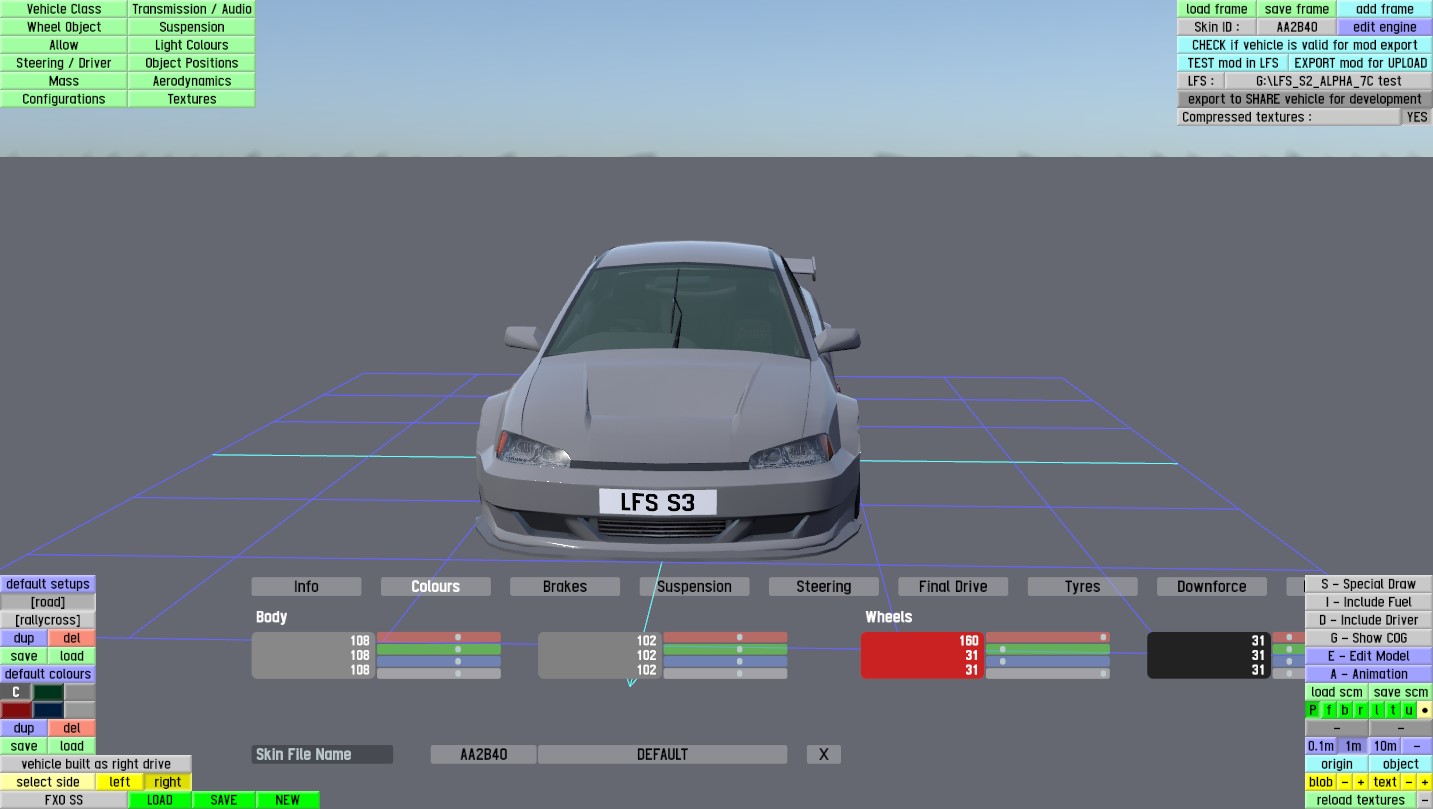Click EXPORT mod for UPLOAD
Screen dimensions: 1433x809
1361,63
